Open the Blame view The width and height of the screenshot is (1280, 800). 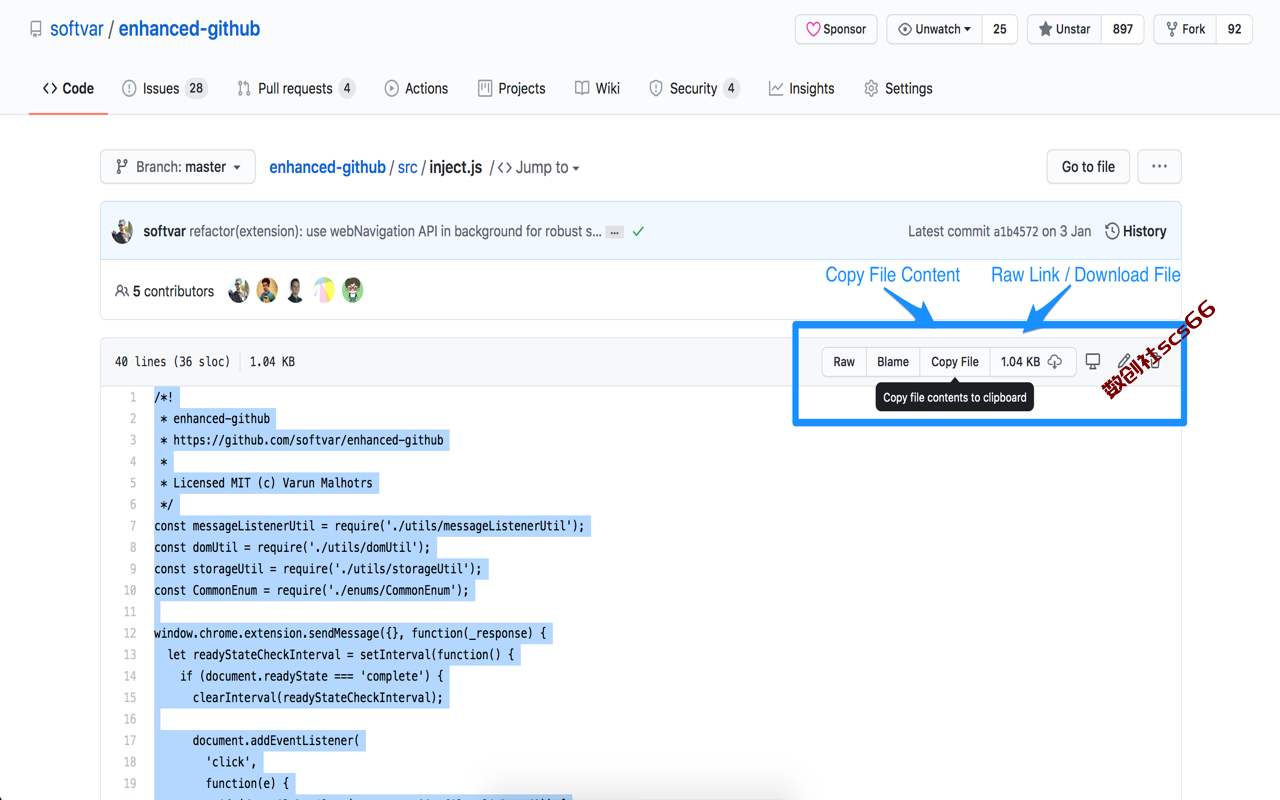tap(893, 362)
